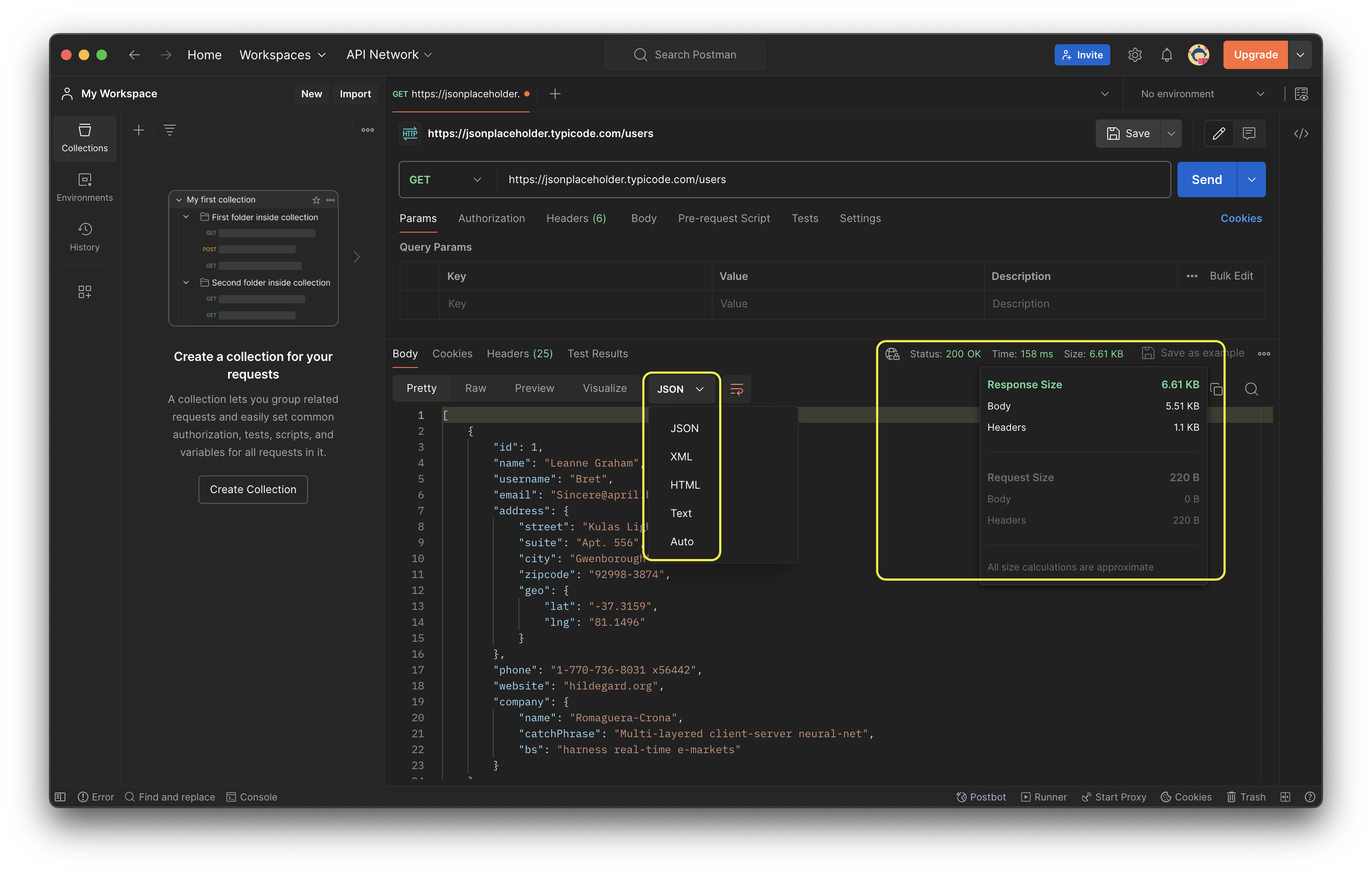The image size is (1372, 873).
Task: Click the Create Collection button
Action: (x=253, y=489)
